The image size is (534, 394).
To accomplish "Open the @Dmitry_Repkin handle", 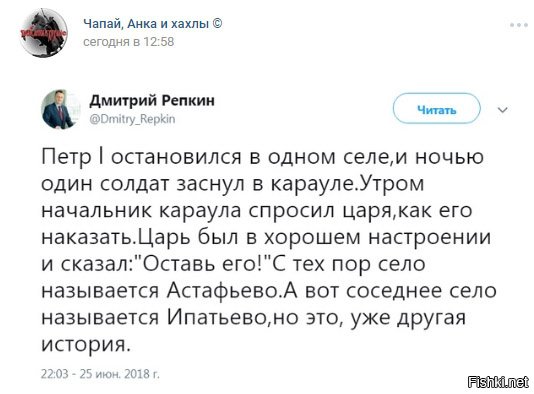I will coord(132,119).
